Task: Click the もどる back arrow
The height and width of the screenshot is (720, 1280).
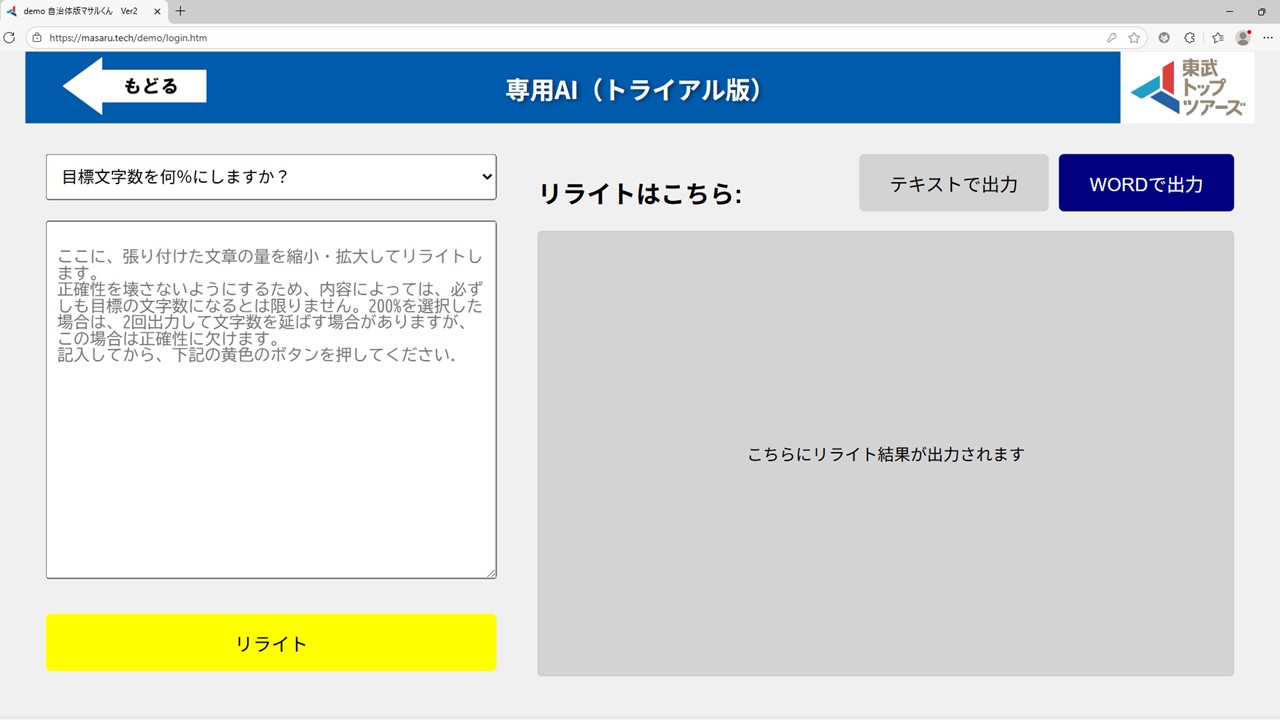Action: pos(134,86)
